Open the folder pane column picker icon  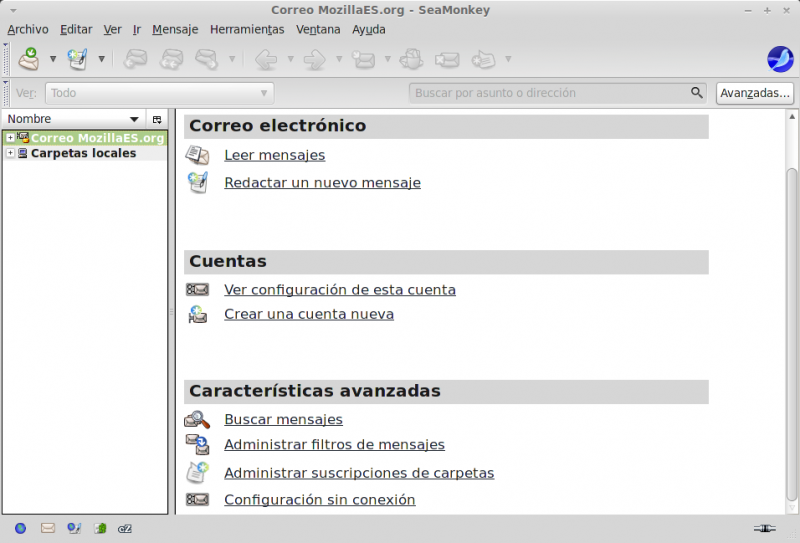pos(157,119)
